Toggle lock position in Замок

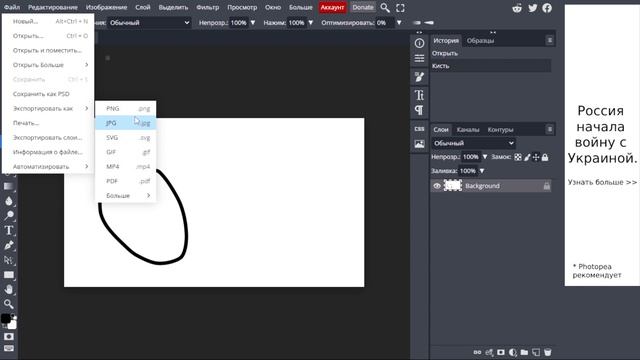tap(536, 157)
